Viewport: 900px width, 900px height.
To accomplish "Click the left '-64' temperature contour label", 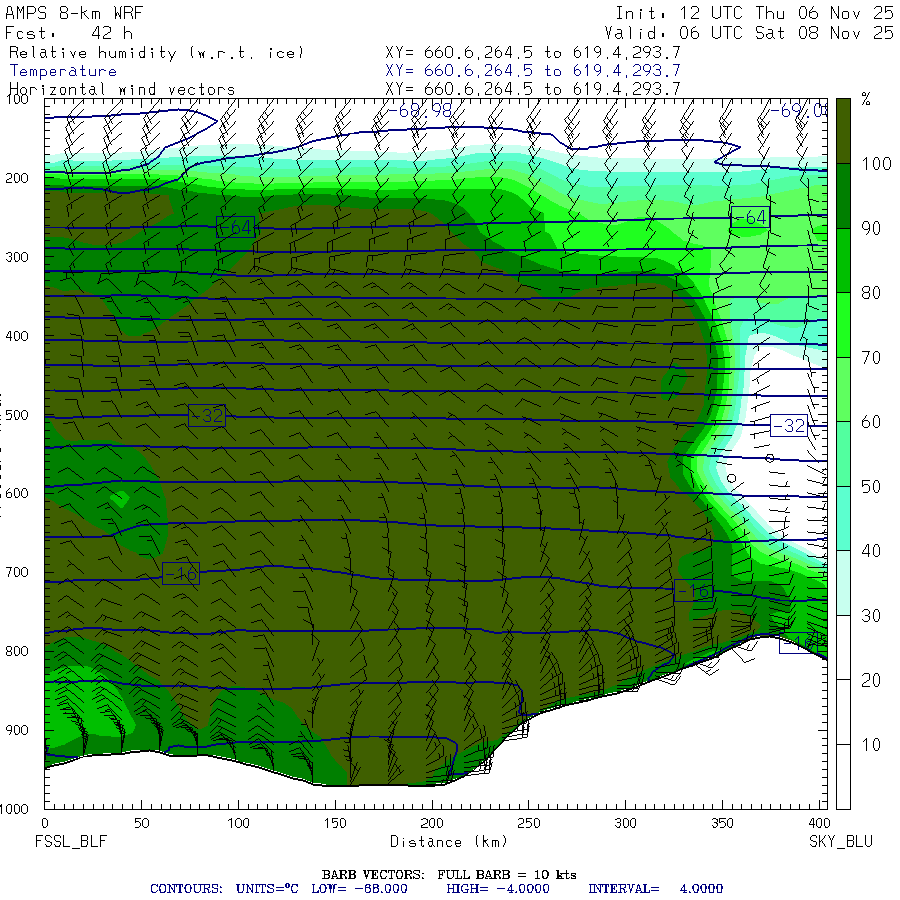I will (x=235, y=227).
